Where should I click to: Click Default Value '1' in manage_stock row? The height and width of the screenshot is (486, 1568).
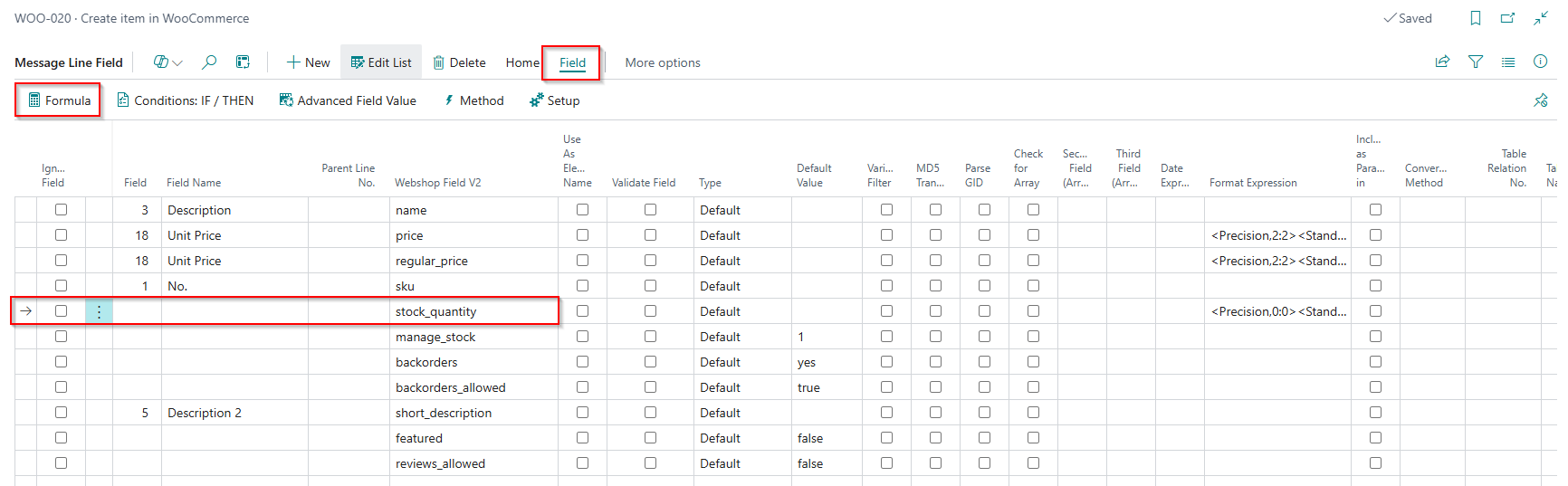pos(827,337)
